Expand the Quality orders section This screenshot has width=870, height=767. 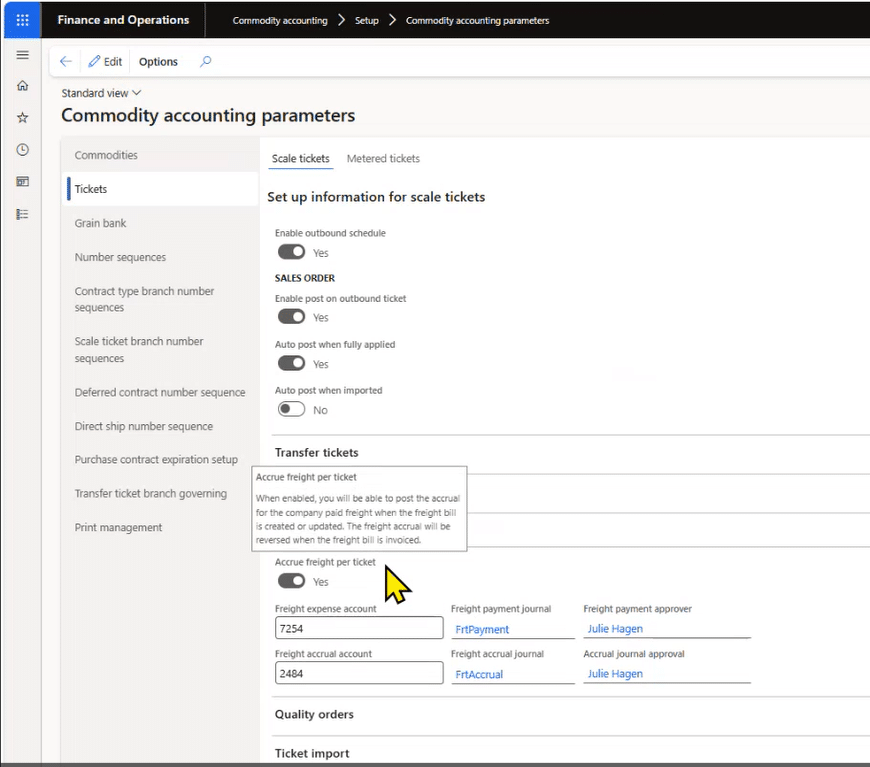pyautogui.click(x=314, y=714)
